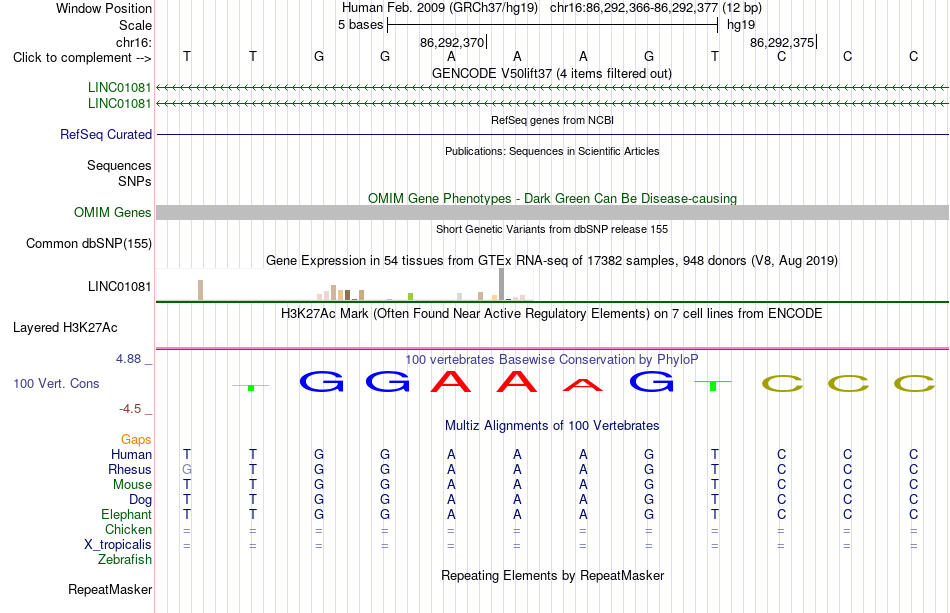Click small red A in PhyloP logo
The height and width of the screenshot is (613, 950).
click(583, 385)
